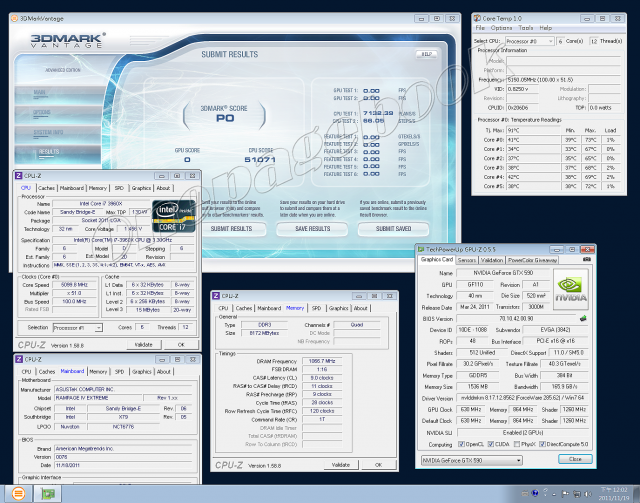Select MAIN in the 3DMark Vantage sidebar

(58, 95)
